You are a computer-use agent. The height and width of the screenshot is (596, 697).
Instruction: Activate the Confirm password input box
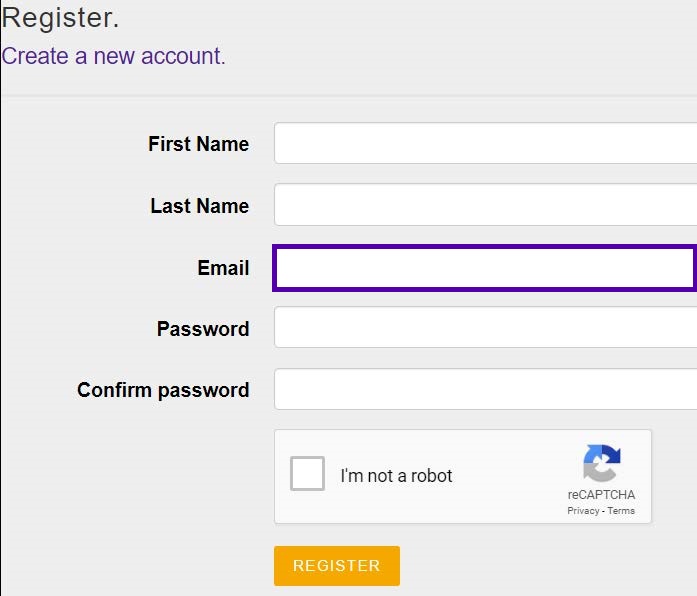(485, 389)
